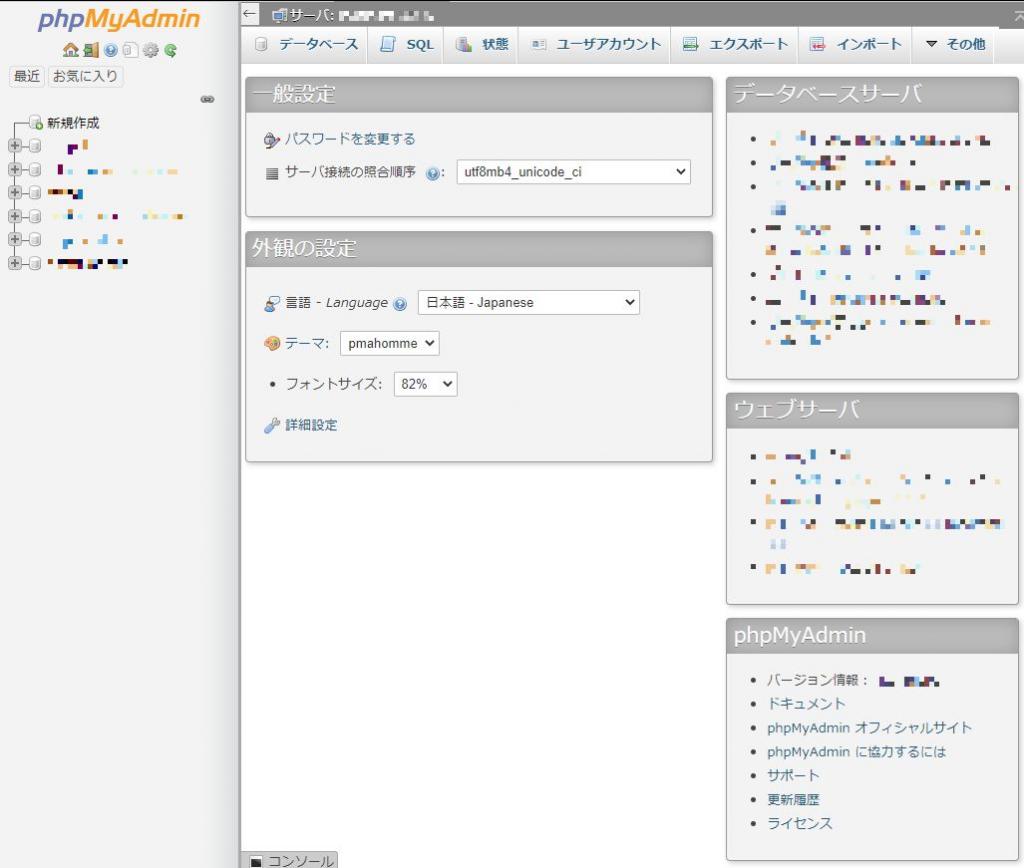Switch to the SQL tab
Screen dimensions: 1024x868
406,44
